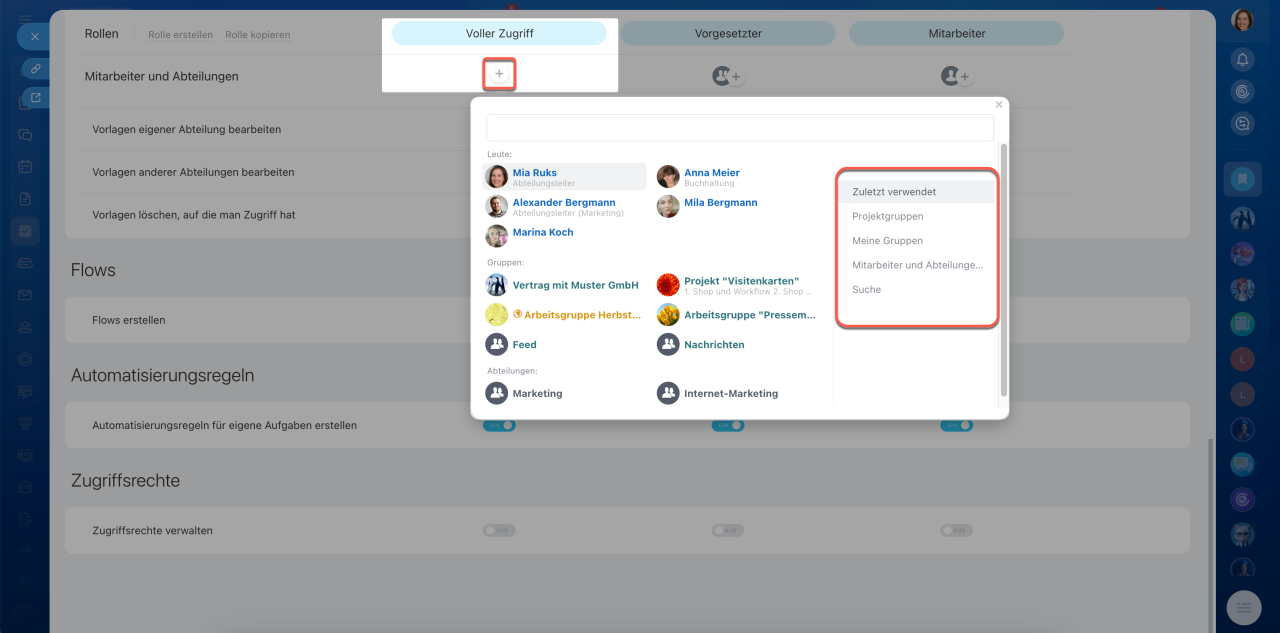
Task: Click the Voller Zugriff role header
Action: tap(499, 33)
